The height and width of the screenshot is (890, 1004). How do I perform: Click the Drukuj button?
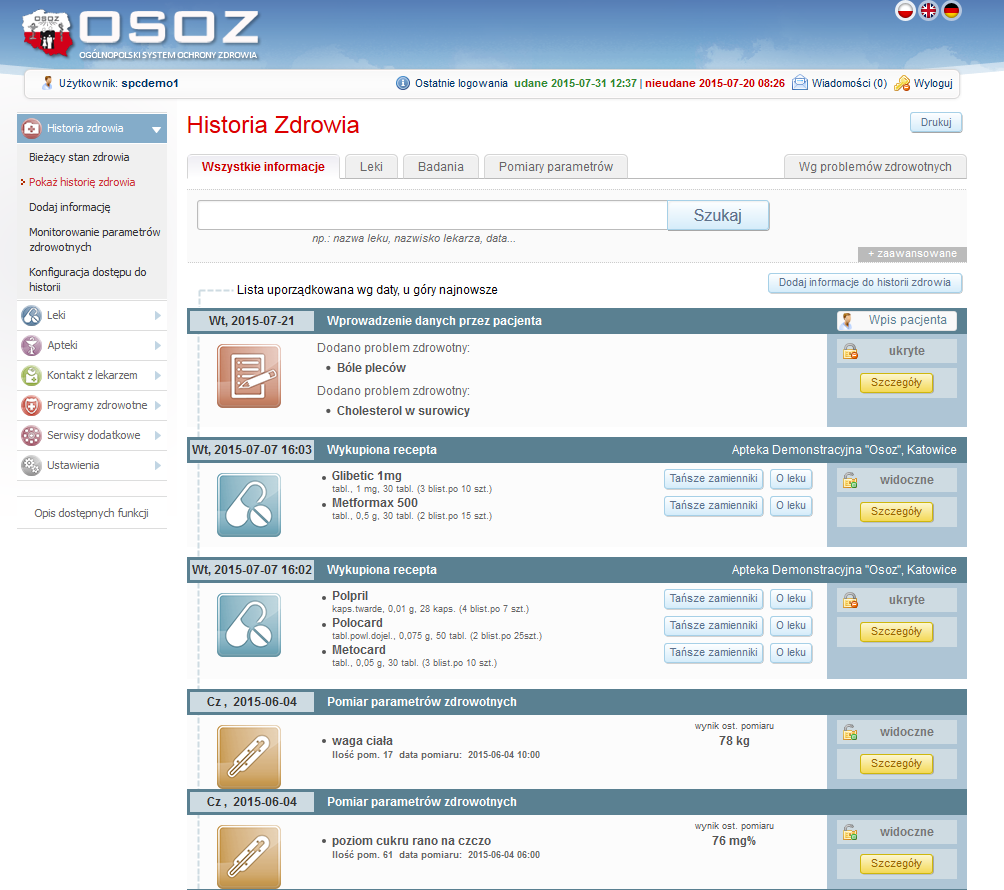(x=935, y=123)
